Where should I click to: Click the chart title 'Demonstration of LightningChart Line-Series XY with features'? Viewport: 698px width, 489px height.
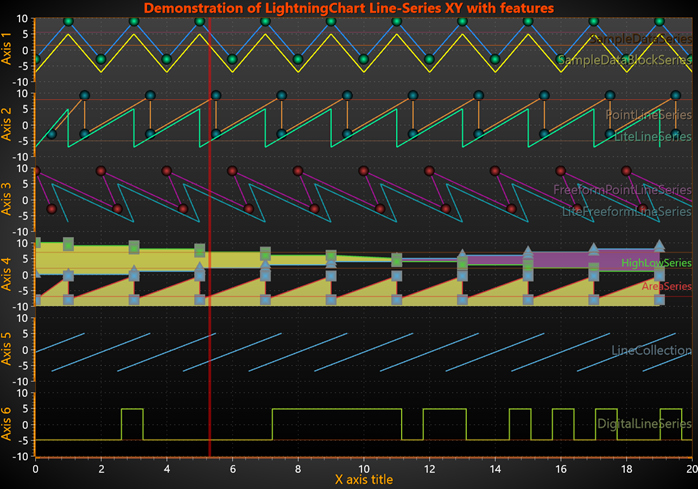coord(349,8)
